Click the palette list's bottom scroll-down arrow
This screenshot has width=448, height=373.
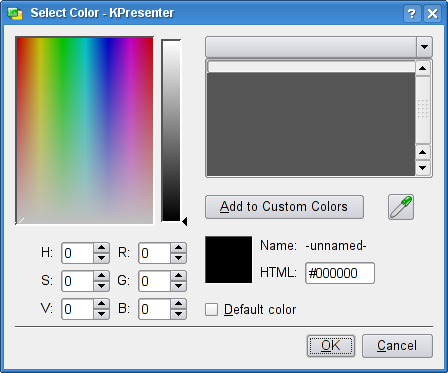coord(423,168)
